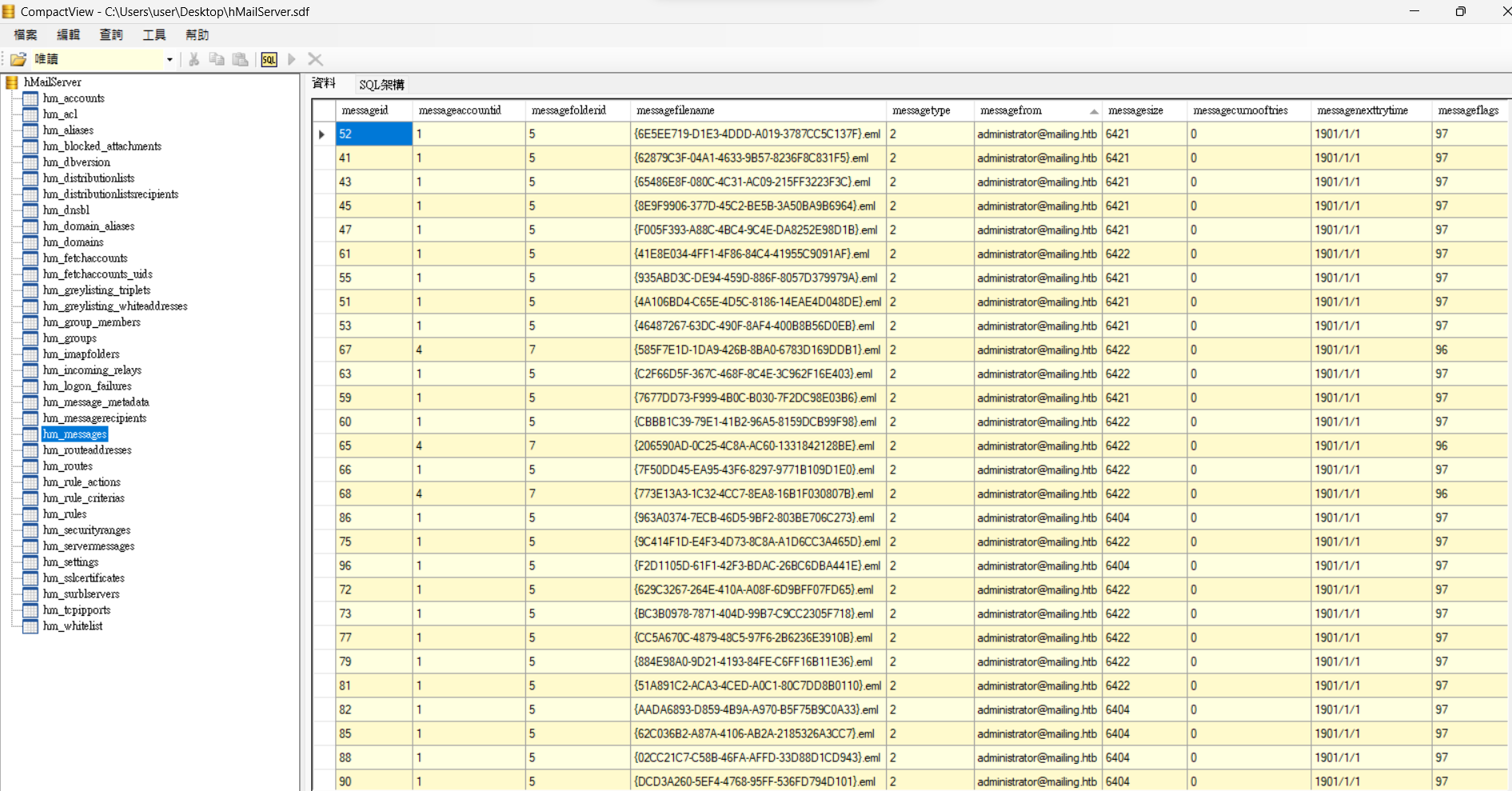Click the CompactView app icon in title bar
This screenshot has height=791, width=1512.
[x=9, y=11]
